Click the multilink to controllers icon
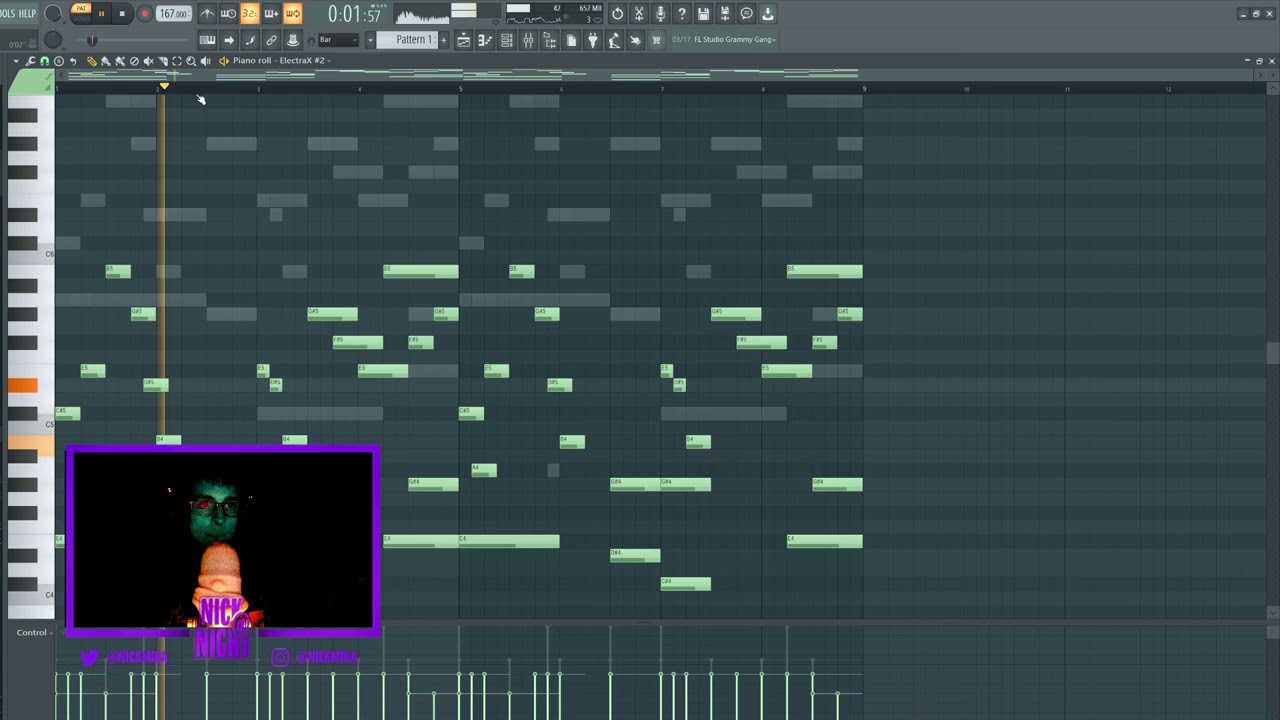1280x720 pixels. [271, 40]
